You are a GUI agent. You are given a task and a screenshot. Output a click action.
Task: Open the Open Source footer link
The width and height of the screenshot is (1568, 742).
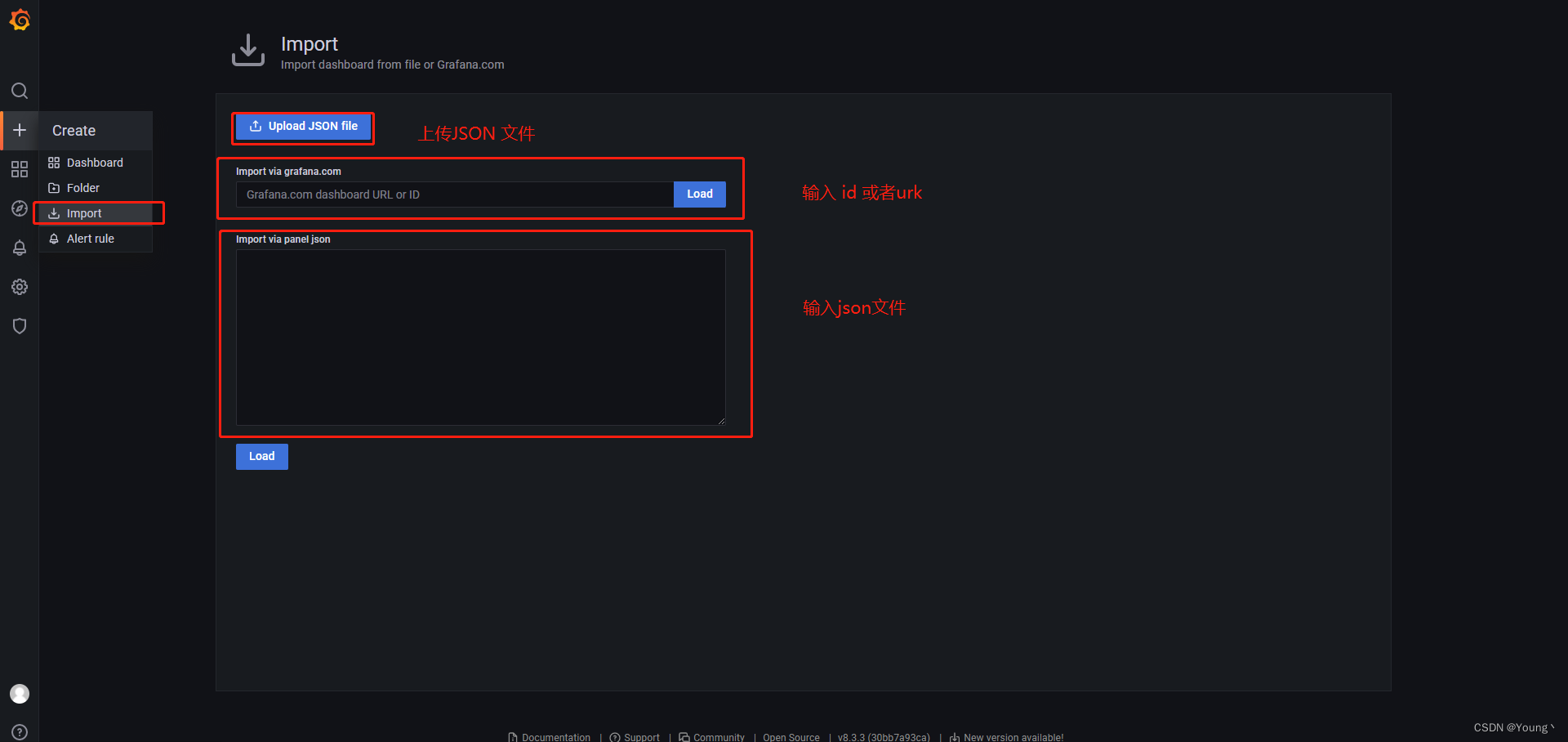tap(791, 737)
